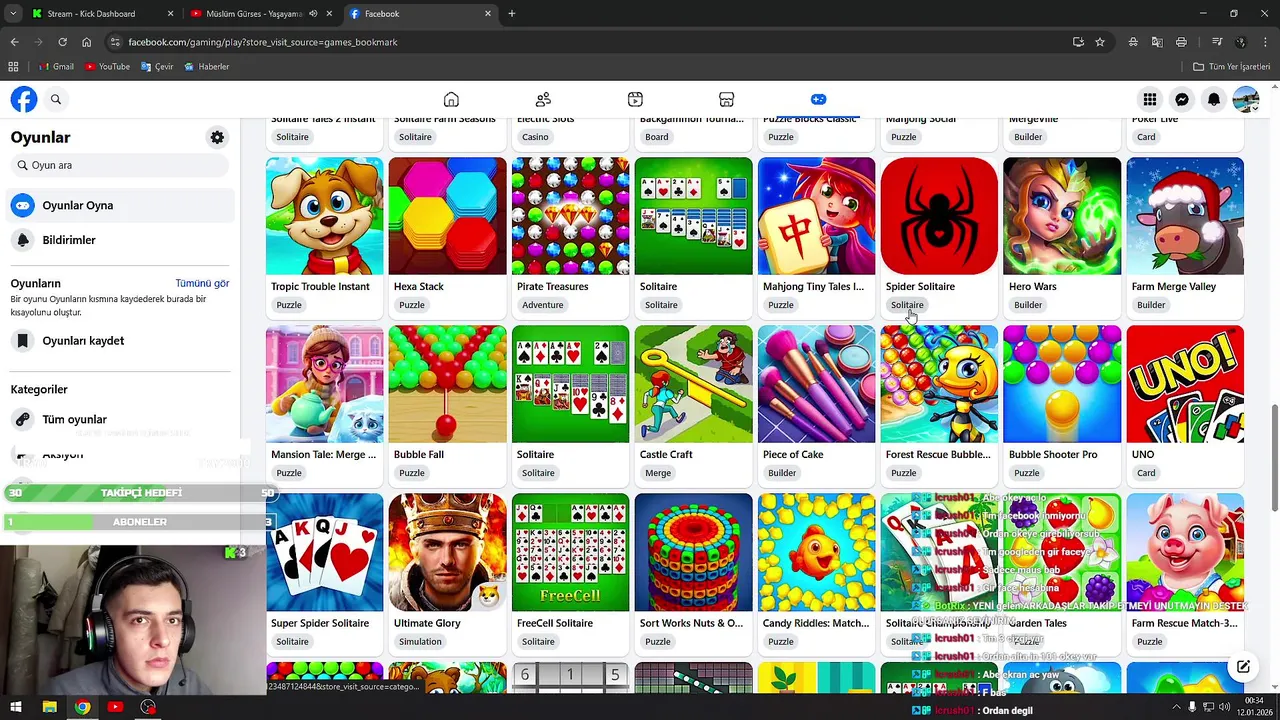1280x720 pixels.
Task: Open YouTube bookmark
Action: 107,67
